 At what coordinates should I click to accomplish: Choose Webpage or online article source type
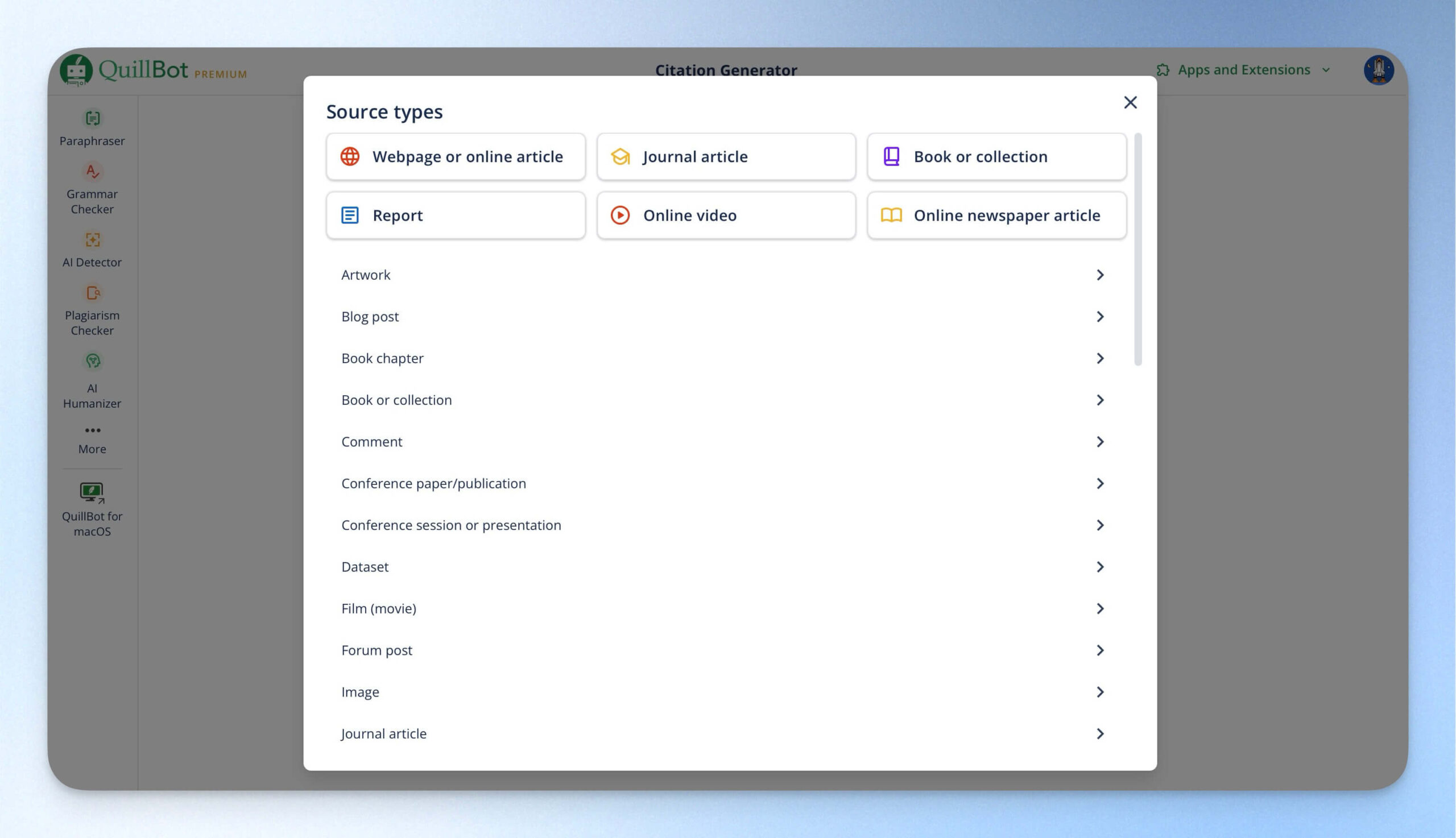click(x=456, y=156)
